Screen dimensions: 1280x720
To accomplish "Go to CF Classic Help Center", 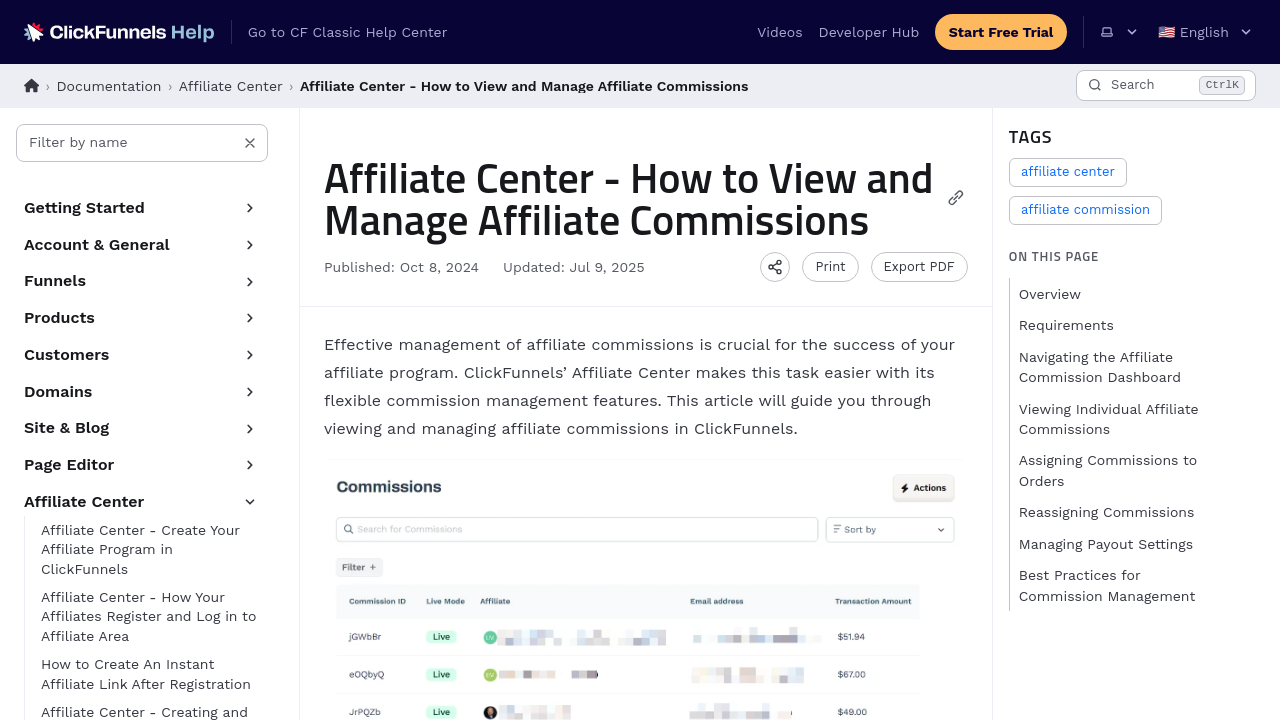I will click(x=347, y=32).
